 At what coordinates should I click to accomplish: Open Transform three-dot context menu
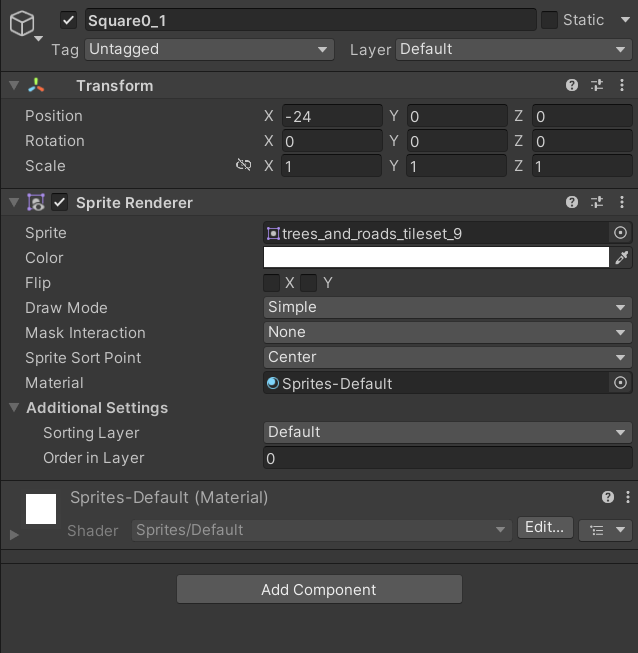point(622,85)
